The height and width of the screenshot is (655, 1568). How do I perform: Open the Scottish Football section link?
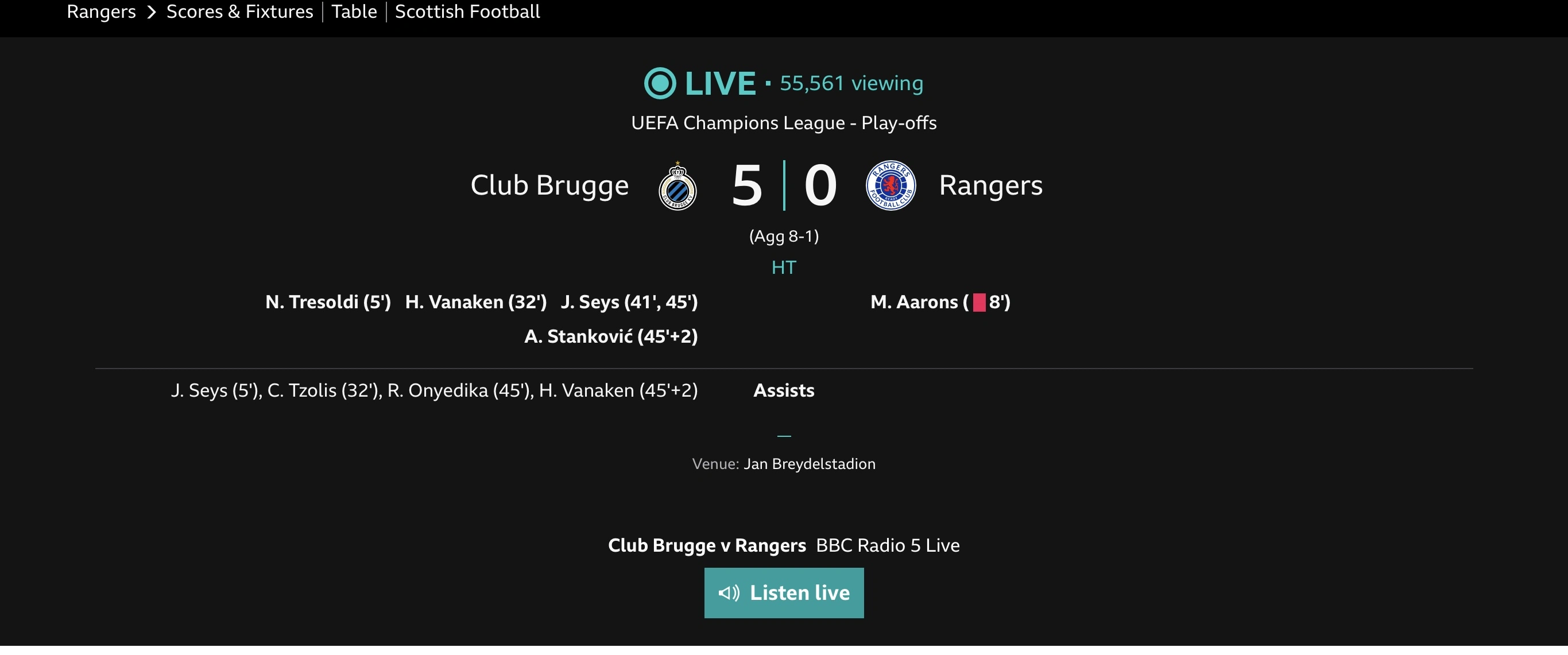[467, 11]
